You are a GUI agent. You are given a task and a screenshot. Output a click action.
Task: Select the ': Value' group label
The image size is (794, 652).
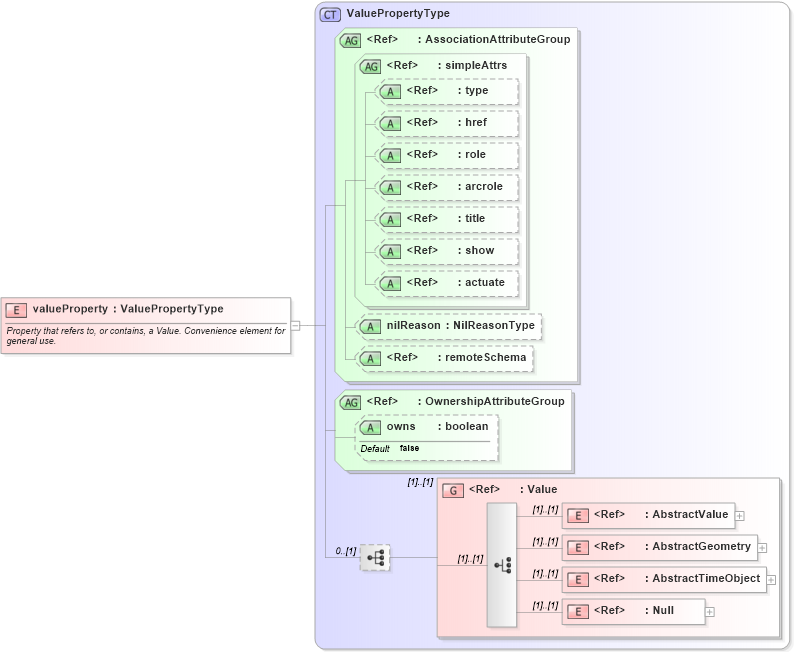tap(539, 490)
